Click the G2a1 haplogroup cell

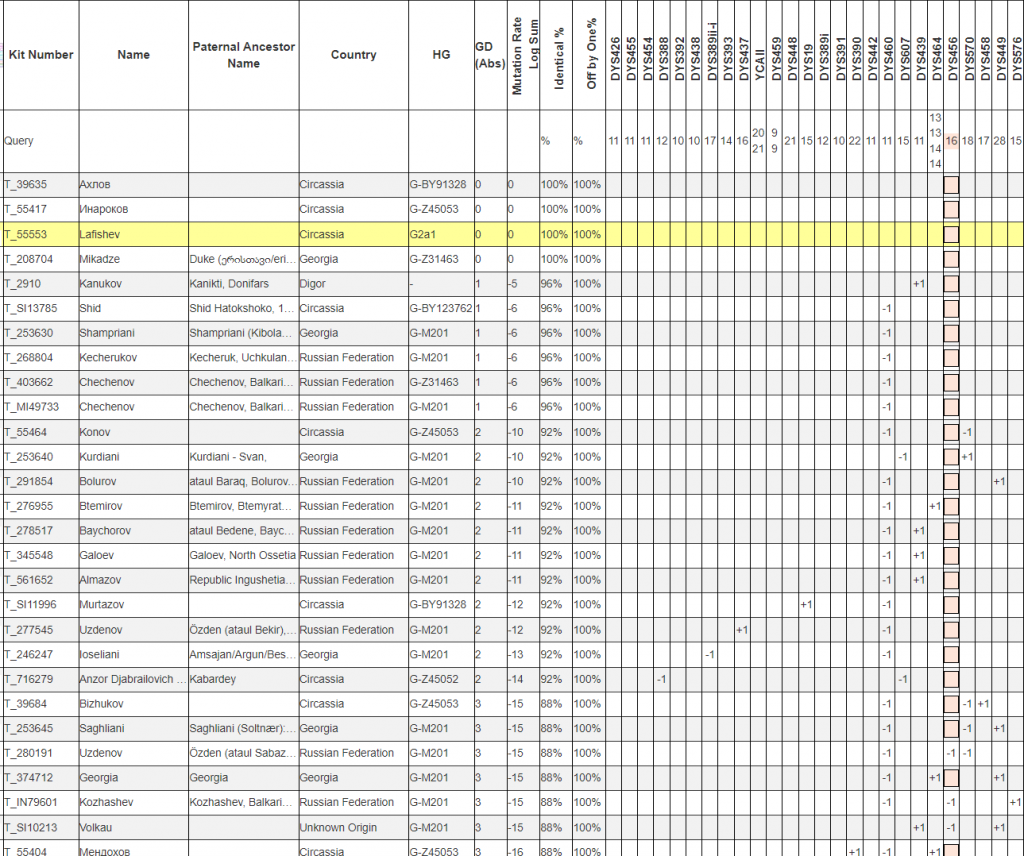pos(423,234)
